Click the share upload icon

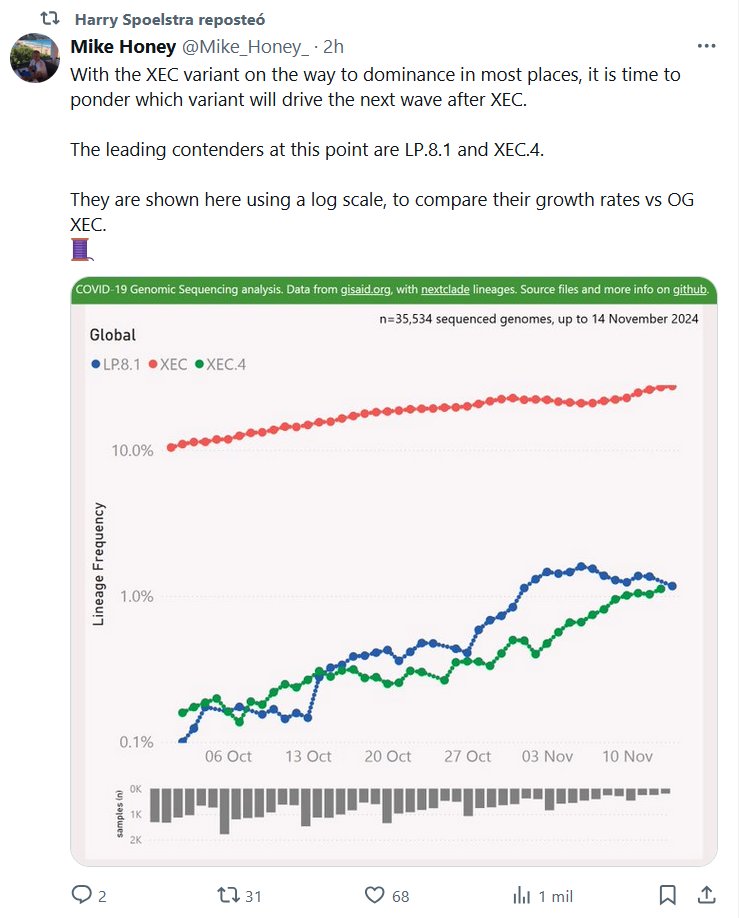[x=706, y=895]
